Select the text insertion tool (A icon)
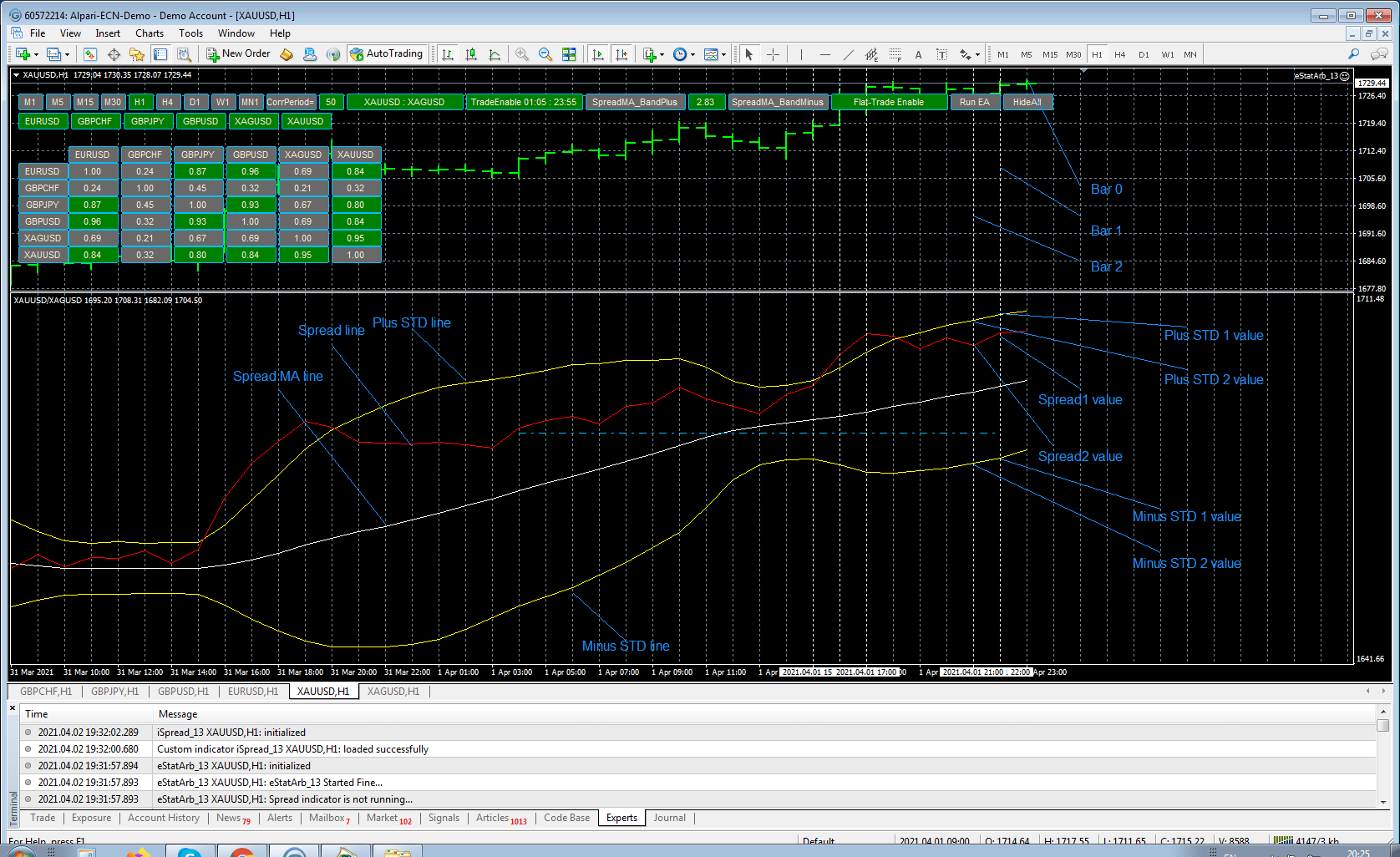The width and height of the screenshot is (1400, 857). 918,54
